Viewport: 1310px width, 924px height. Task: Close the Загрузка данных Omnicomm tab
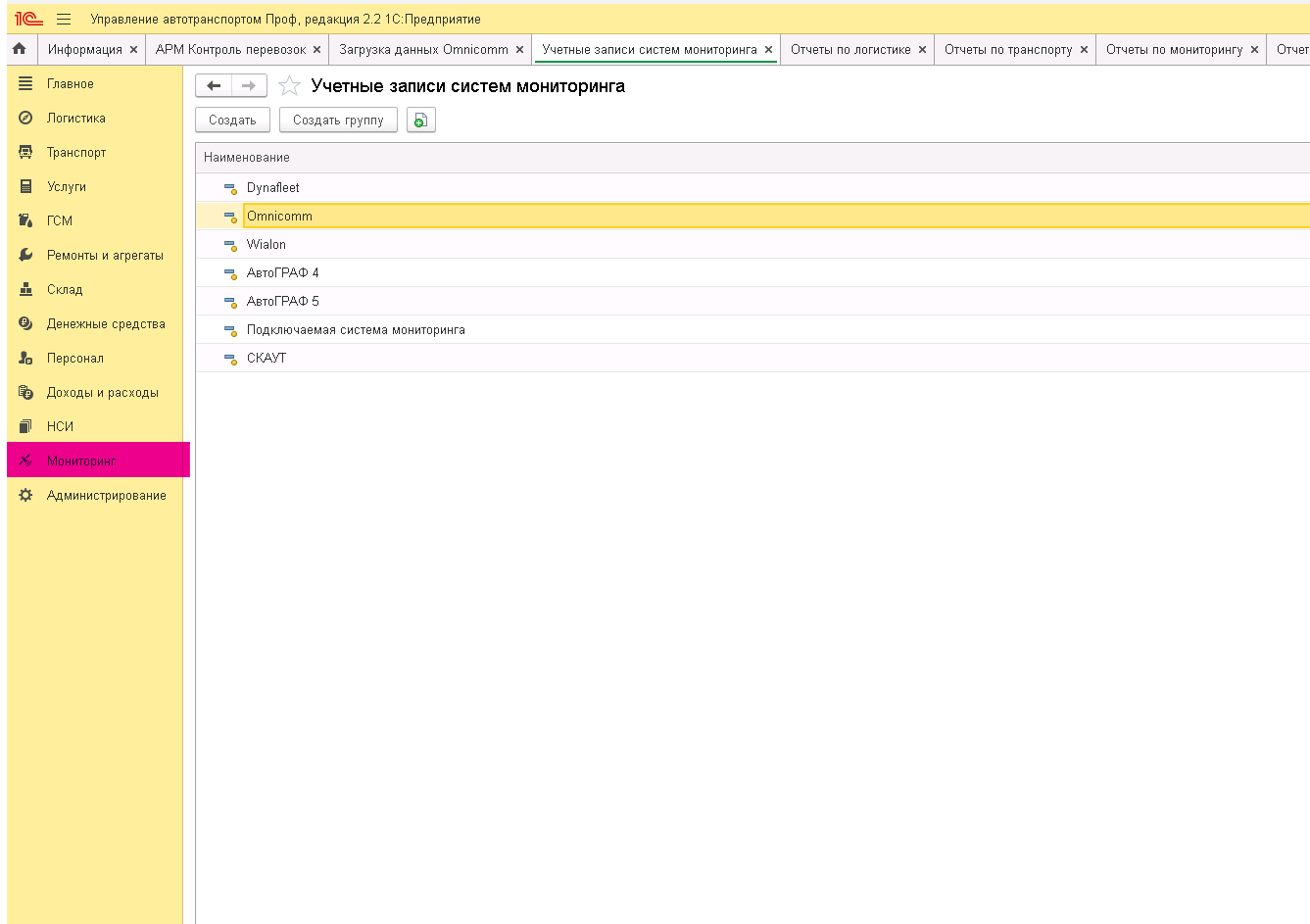[x=519, y=50]
